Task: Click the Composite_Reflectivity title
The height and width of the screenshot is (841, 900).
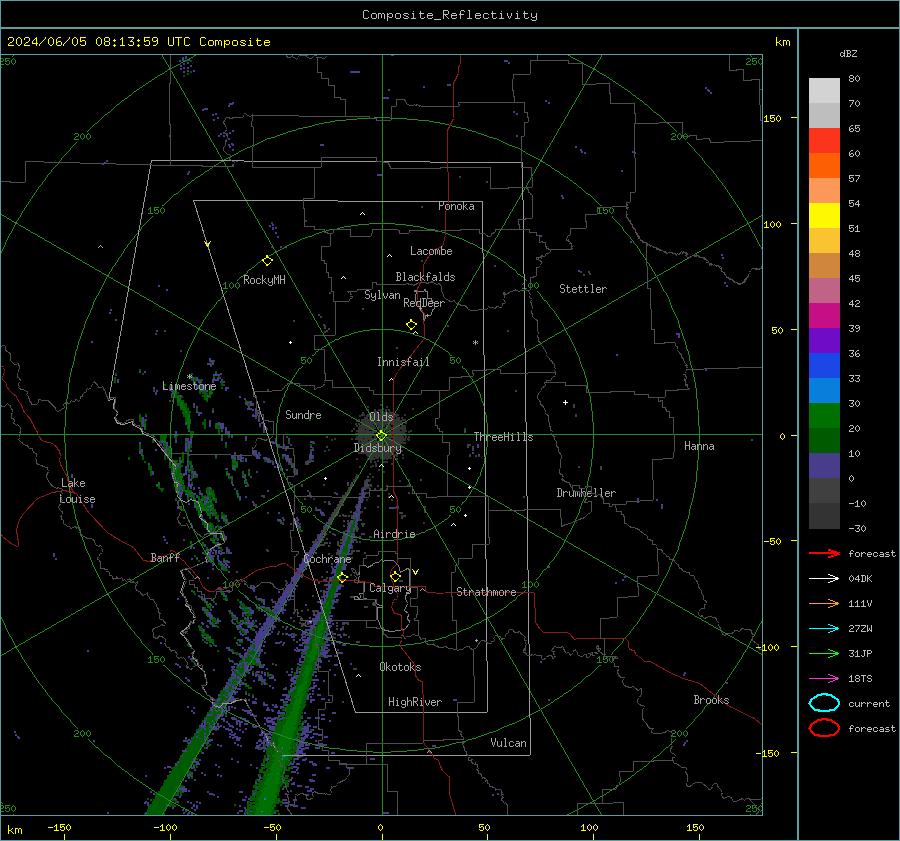Action: [449, 15]
